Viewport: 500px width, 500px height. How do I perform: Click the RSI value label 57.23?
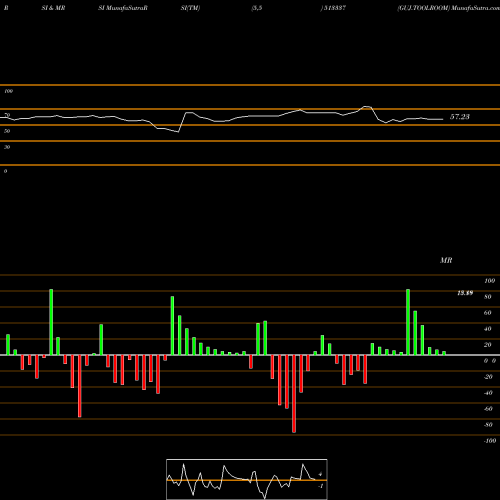click(x=460, y=117)
